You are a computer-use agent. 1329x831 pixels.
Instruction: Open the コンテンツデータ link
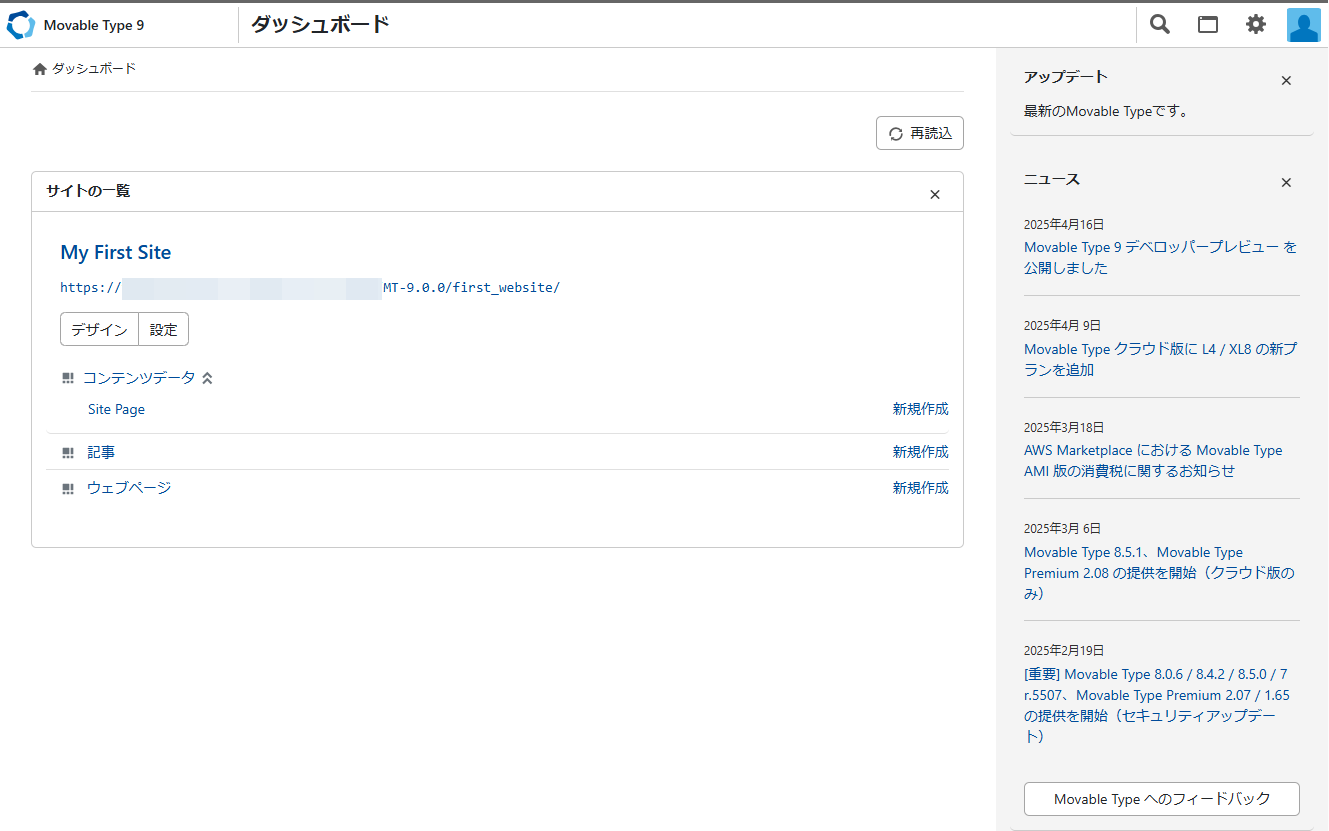pyautogui.click(x=139, y=377)
